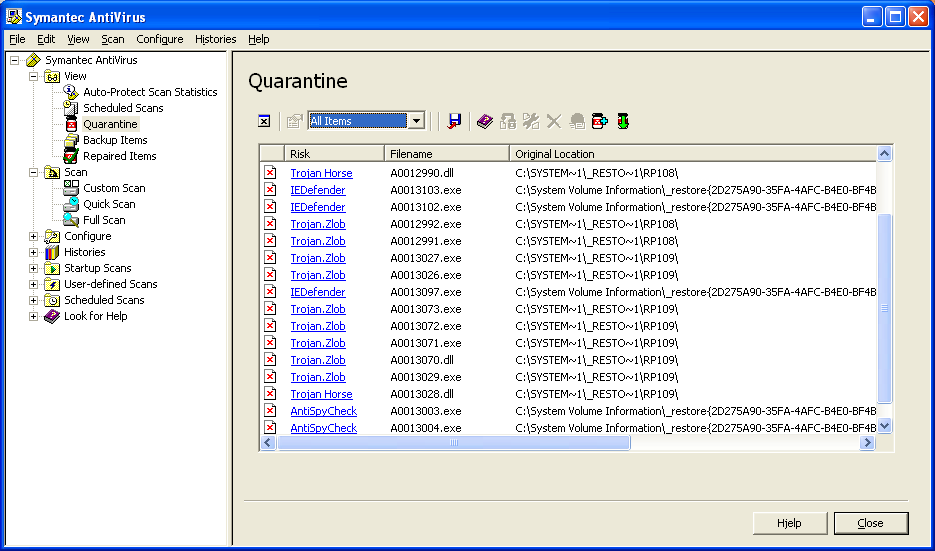The width and height of the screenshot is (935, 551).
Task: Open the purple Help book icon
Action: [x=485, y=121]
